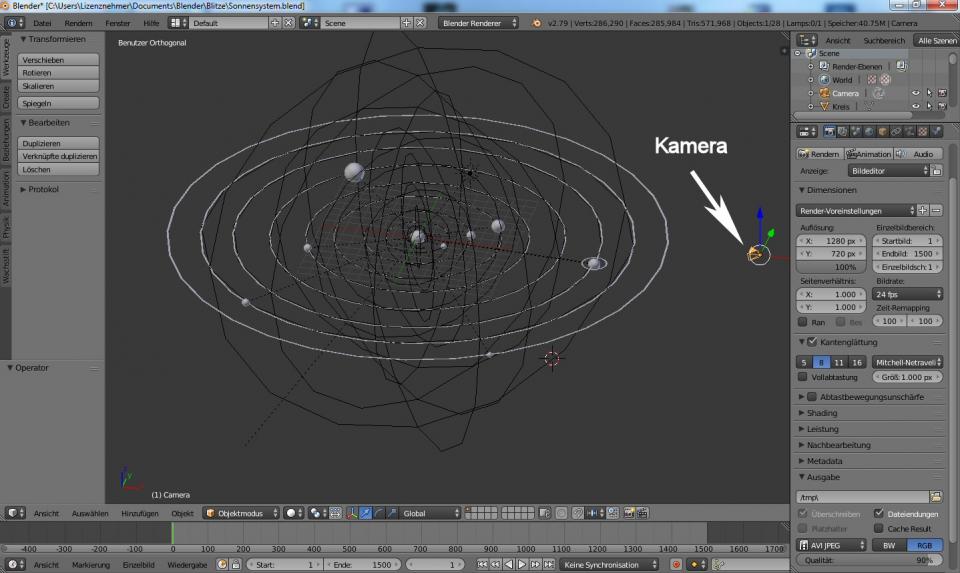Uncheck the Dateiendungen checkbox

pos(879,513)
